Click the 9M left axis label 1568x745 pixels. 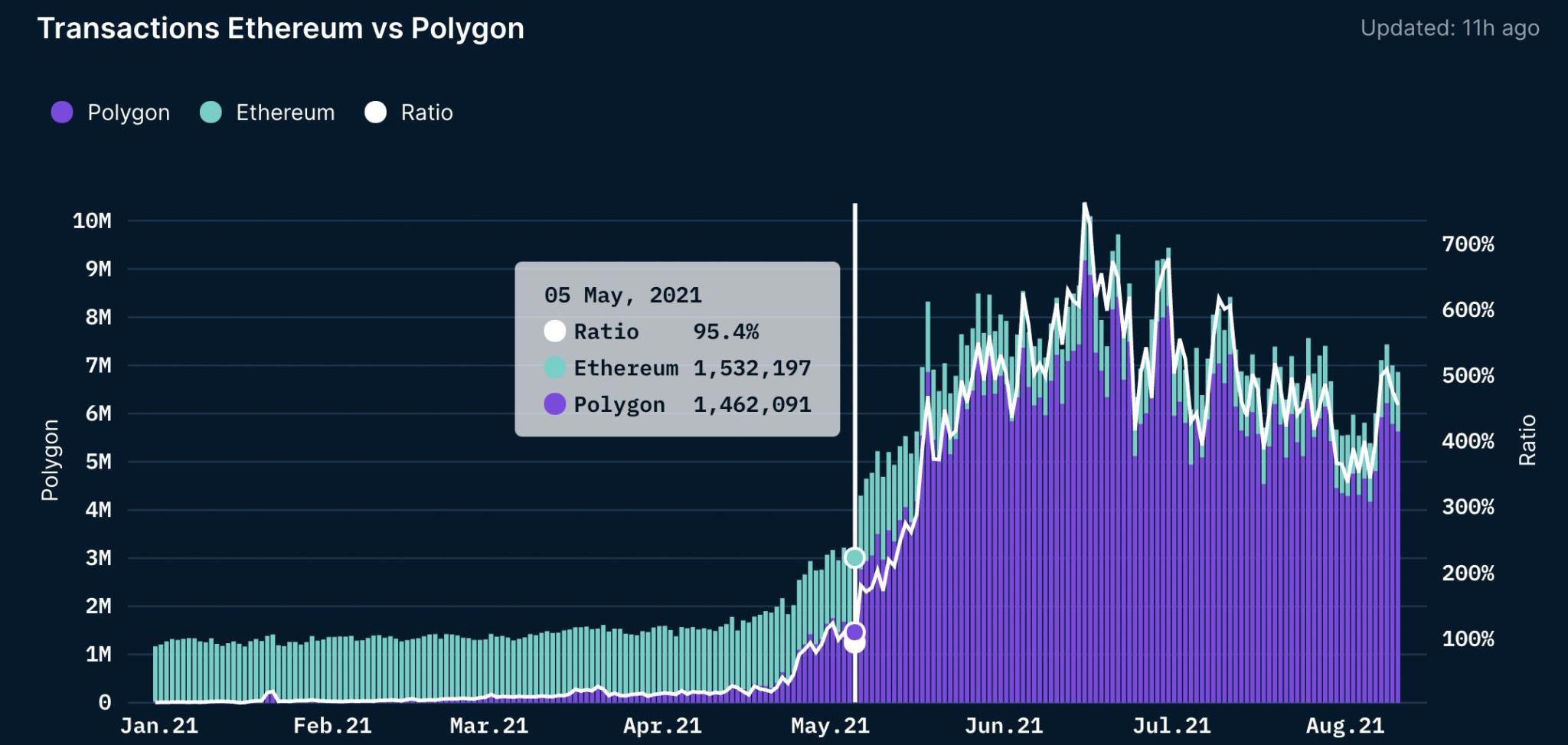pyautogui.click(x=98, y=270)
